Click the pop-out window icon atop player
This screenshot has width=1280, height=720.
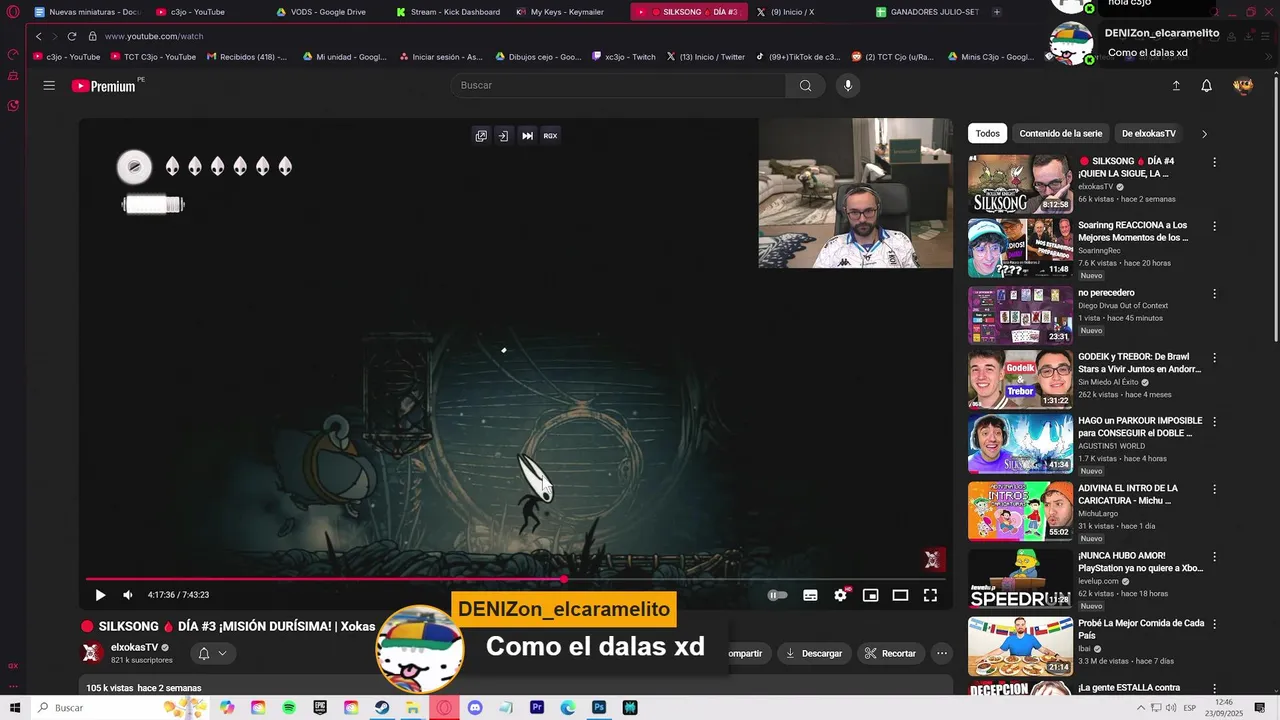tap(481, 136)
